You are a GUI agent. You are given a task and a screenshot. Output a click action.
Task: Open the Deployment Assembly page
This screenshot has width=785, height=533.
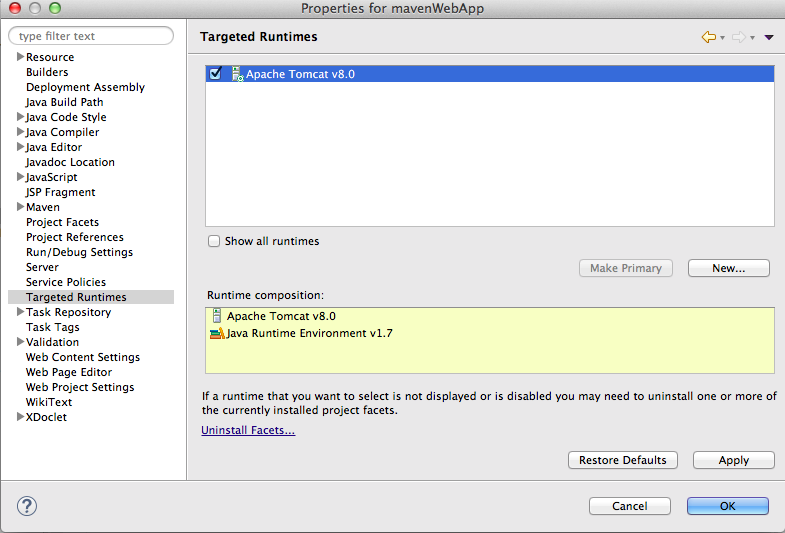pos(85,87)
